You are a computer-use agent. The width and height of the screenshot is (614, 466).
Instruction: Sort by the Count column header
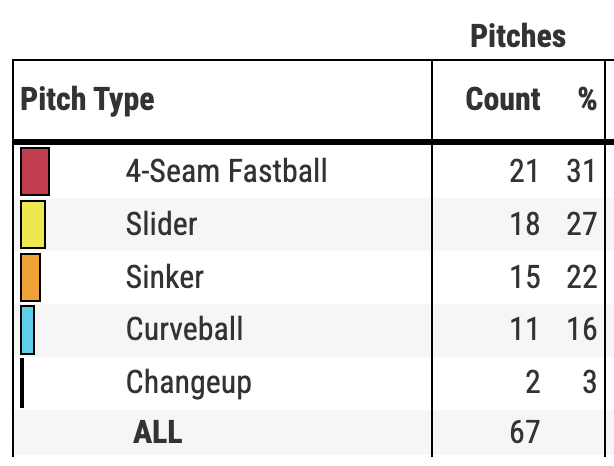coord(503,100)
